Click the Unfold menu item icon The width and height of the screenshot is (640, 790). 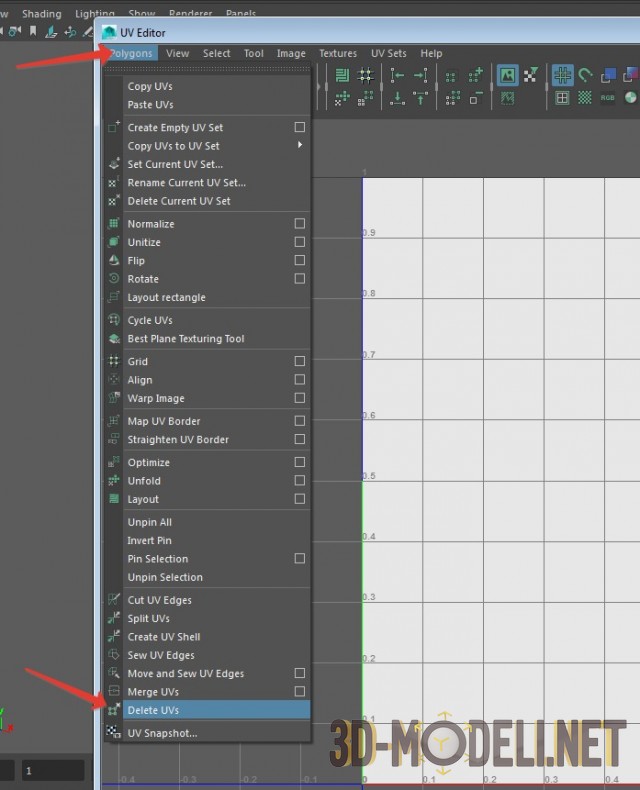pyautogui.click(x=114, y=481)
